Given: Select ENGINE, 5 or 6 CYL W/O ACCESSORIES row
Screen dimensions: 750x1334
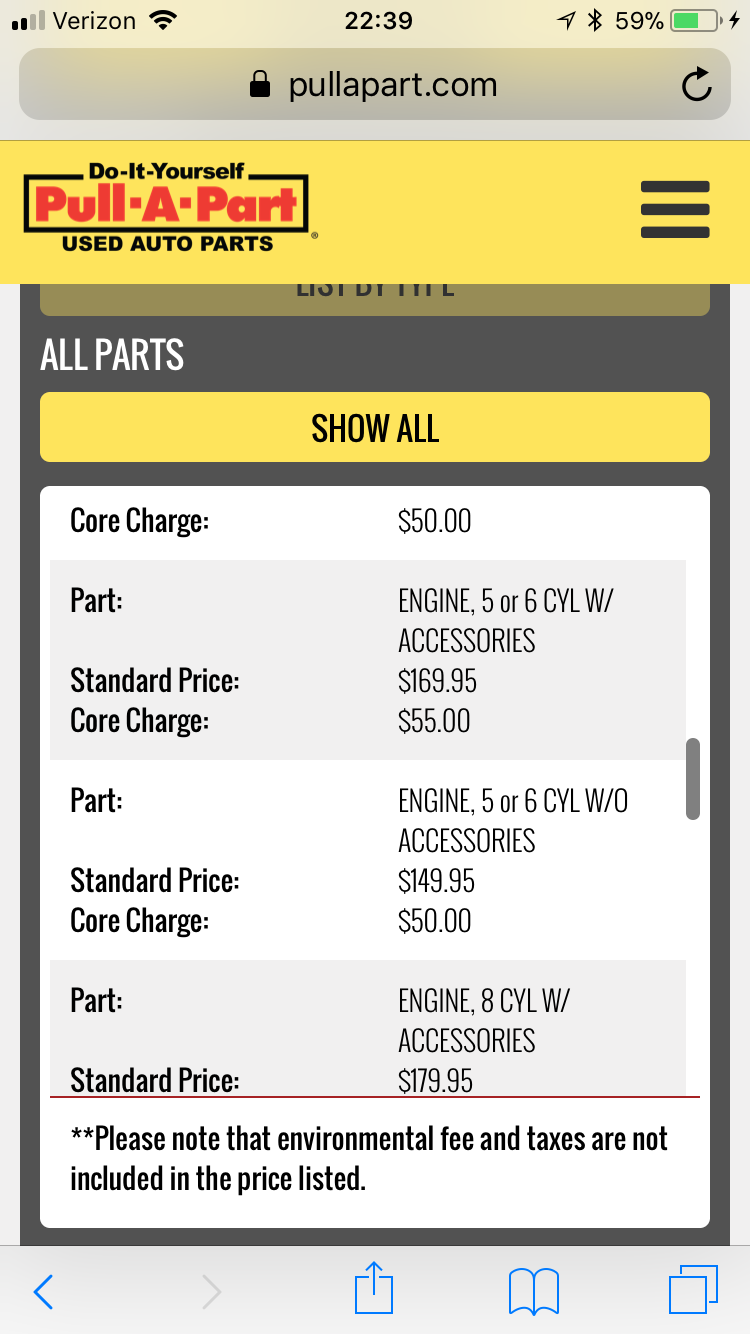Looking at the screenshot, I should pos(368,860).
